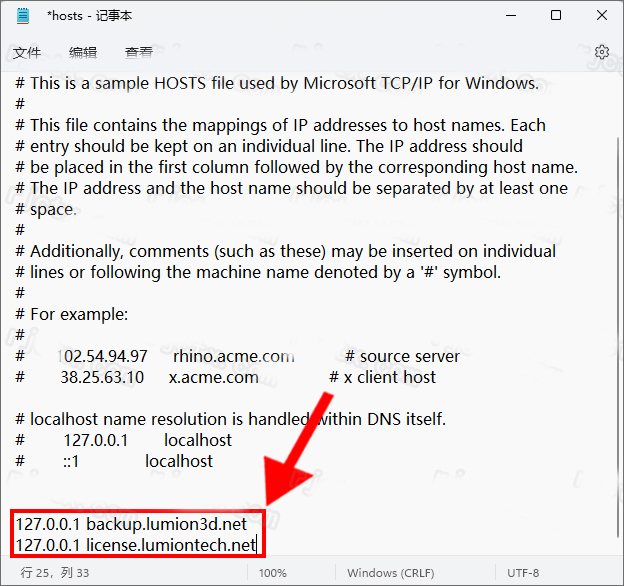This screenshot has width=624, height=586.
Task: Maximize the hosts Notepad window
Action: pyautogui.click(x=556, y=16)
